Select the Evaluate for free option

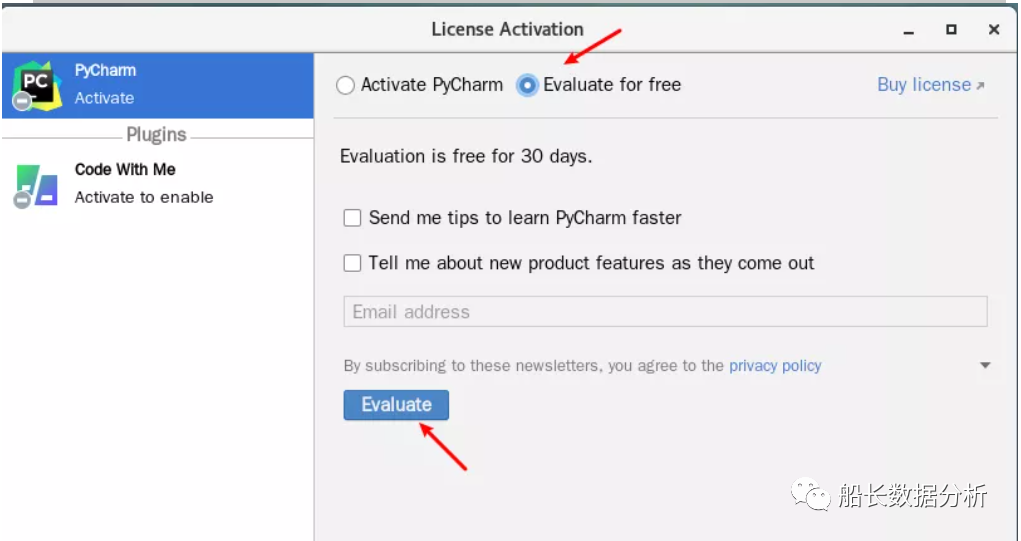(x=527, y=85)
